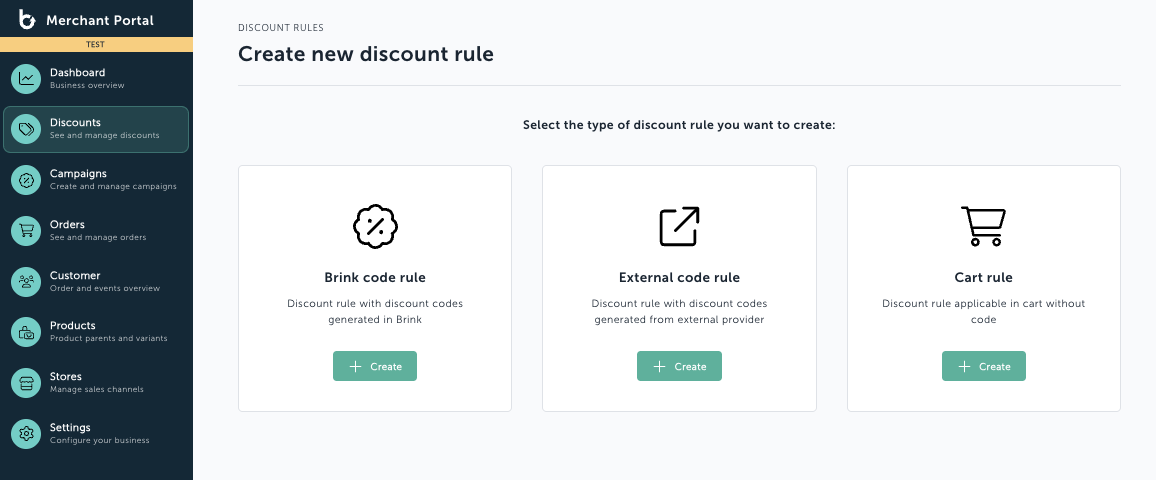
Task: Create an External code rule
Action: click(x=679, y=366)
